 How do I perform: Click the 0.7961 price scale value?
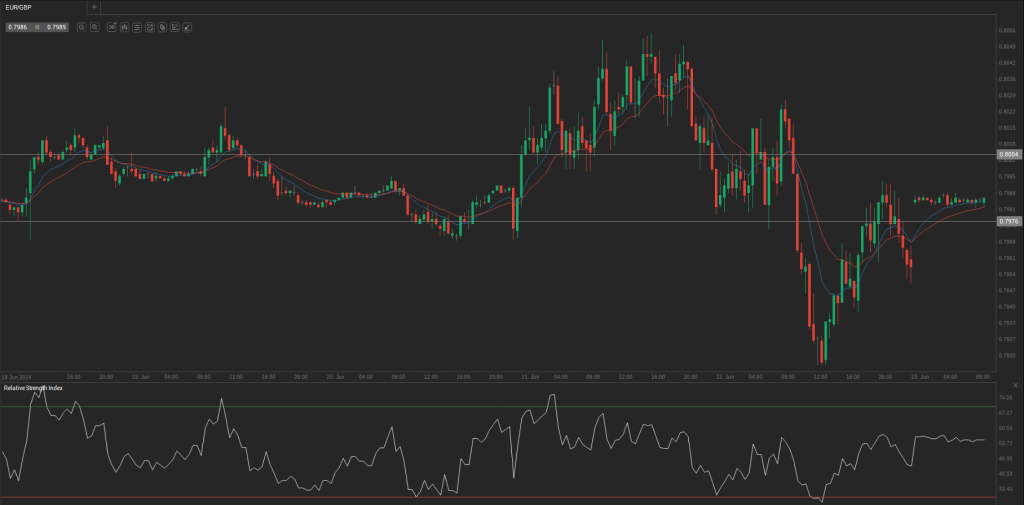pos(1008,258)
